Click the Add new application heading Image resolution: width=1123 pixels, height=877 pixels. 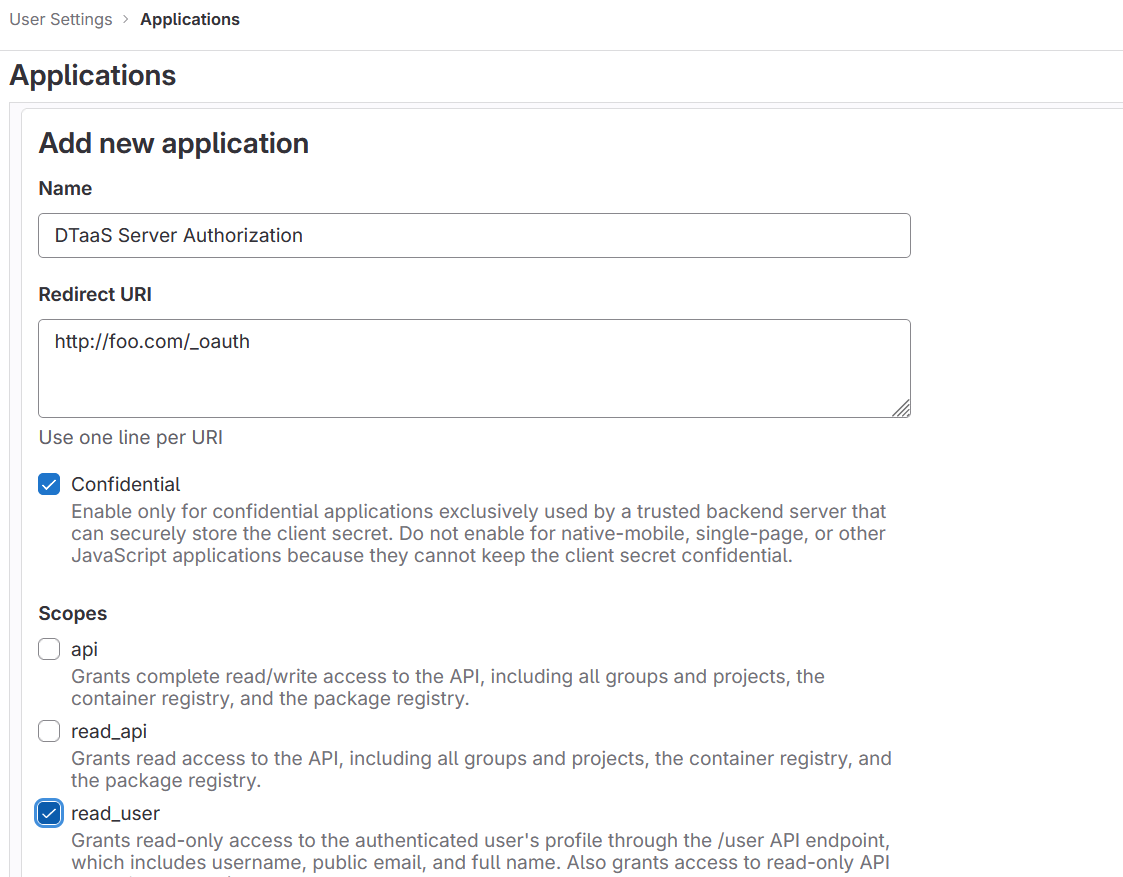pos(173,143)
